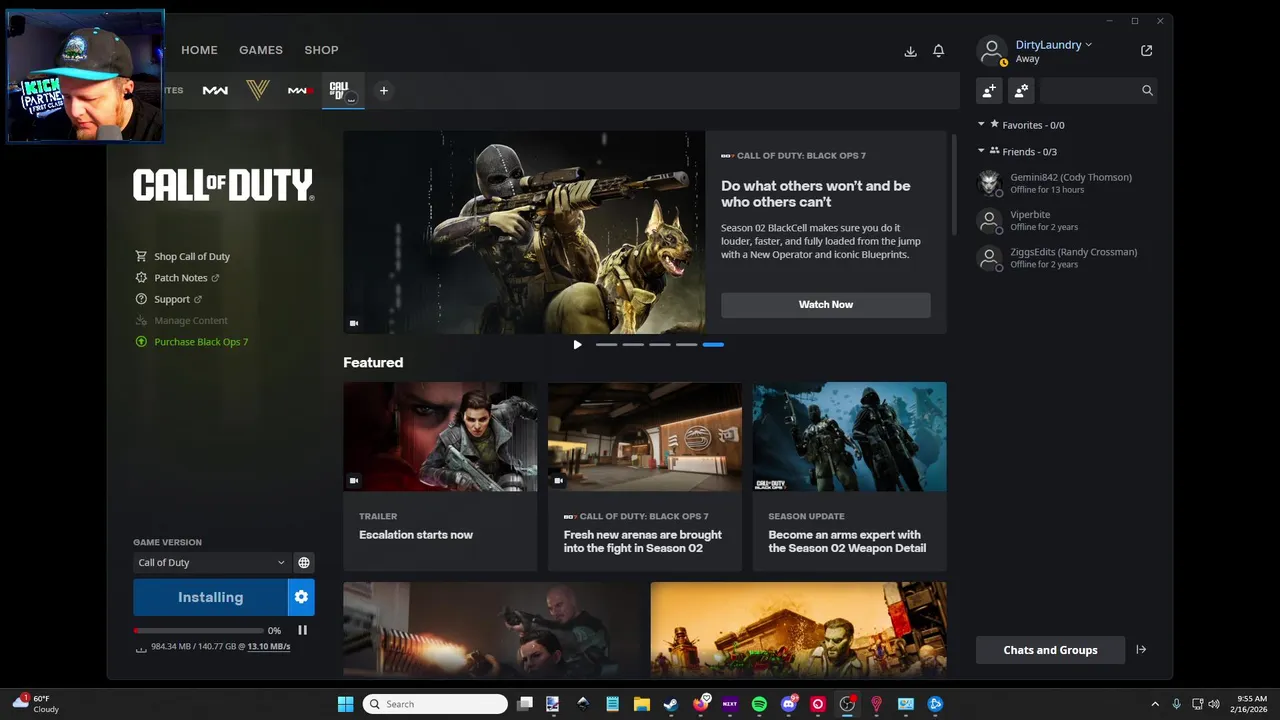Image resolution: width=1280 pixels, height=720 pixels.
Task: Select the Call of Duty game tab
Action: 341,91
